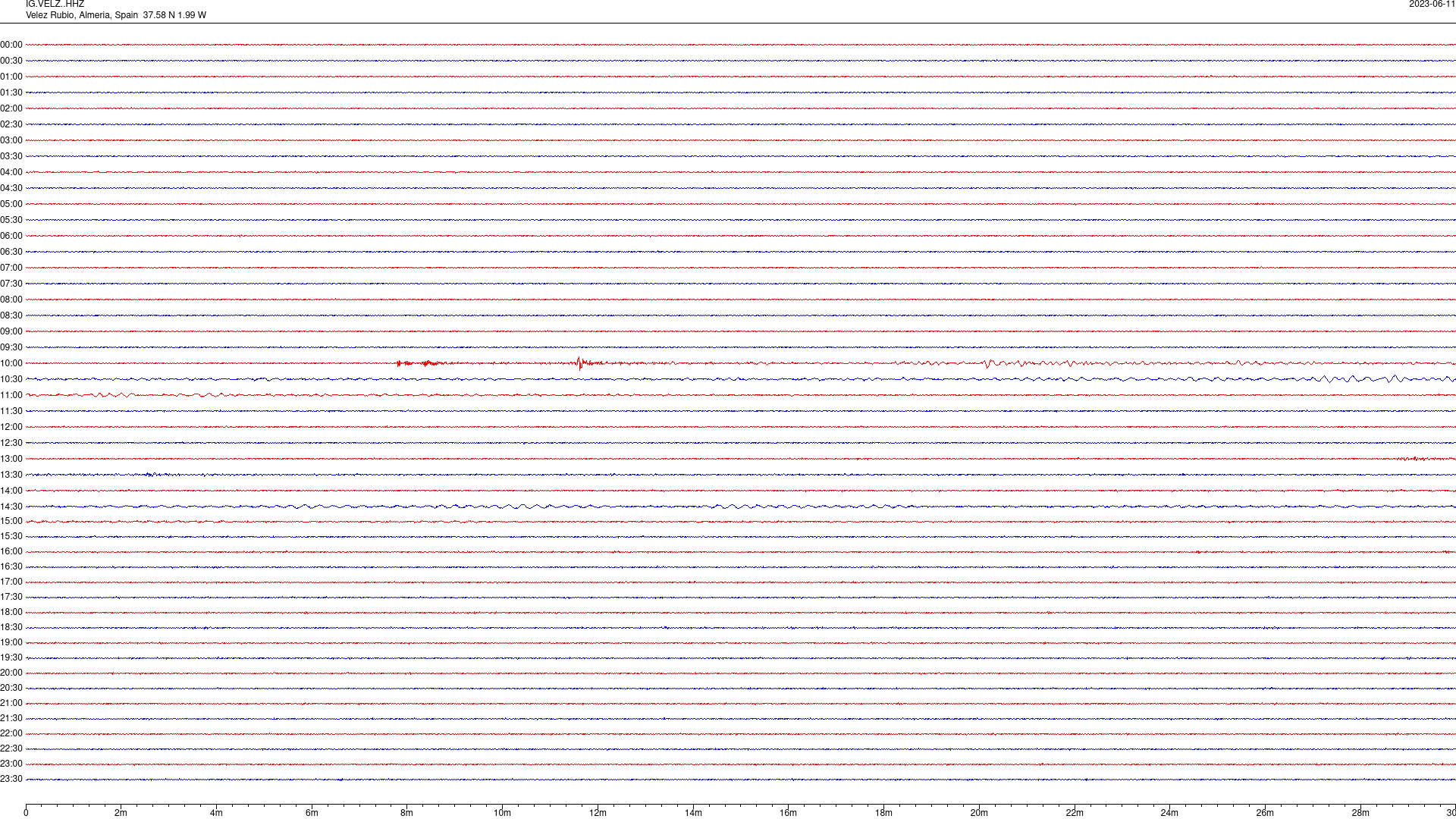The image size is (1456, 819).
Task: Click the sharp spike near 12m on 10:00 trace
Action: pyautogui.click(x=580, y=363)
